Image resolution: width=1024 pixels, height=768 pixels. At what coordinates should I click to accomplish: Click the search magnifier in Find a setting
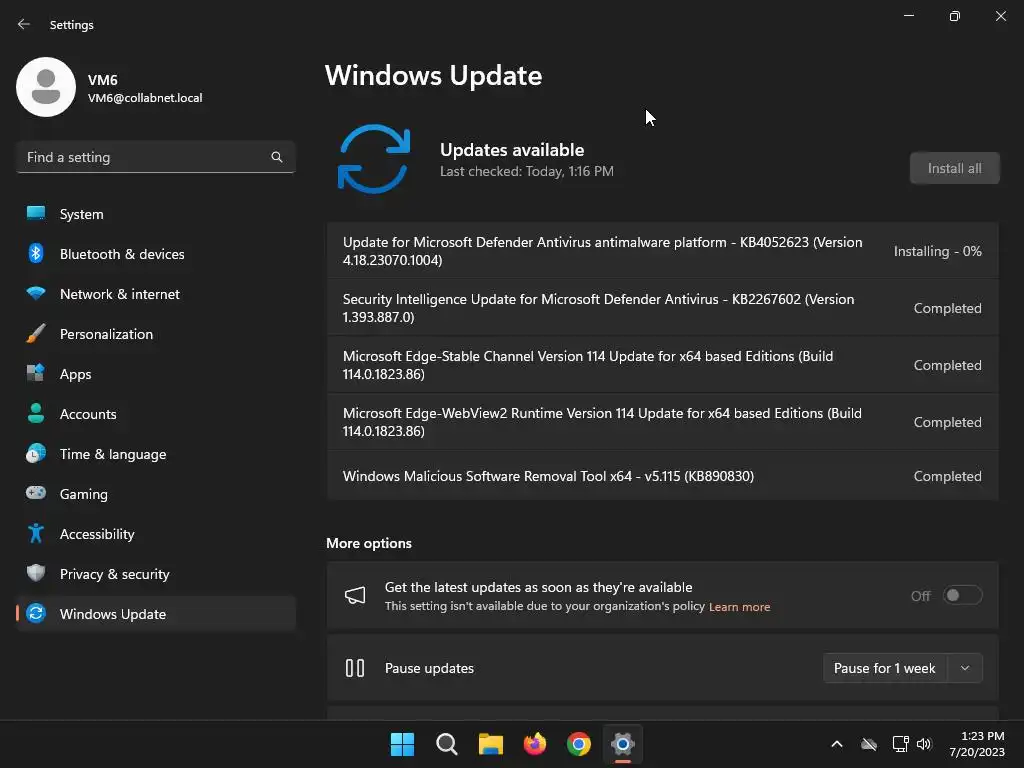click(277, 157)
